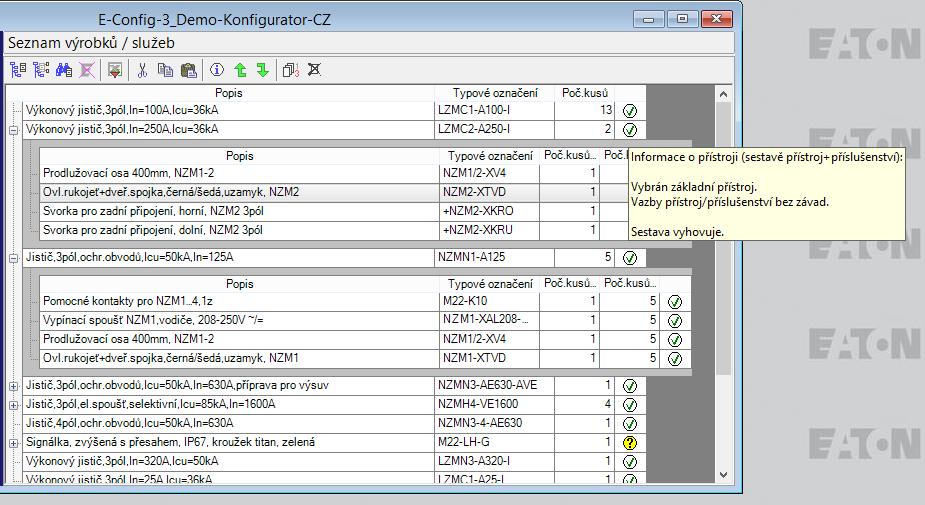
Task: Click the scrollbar up arrow
Action: (x=723, y=94)
